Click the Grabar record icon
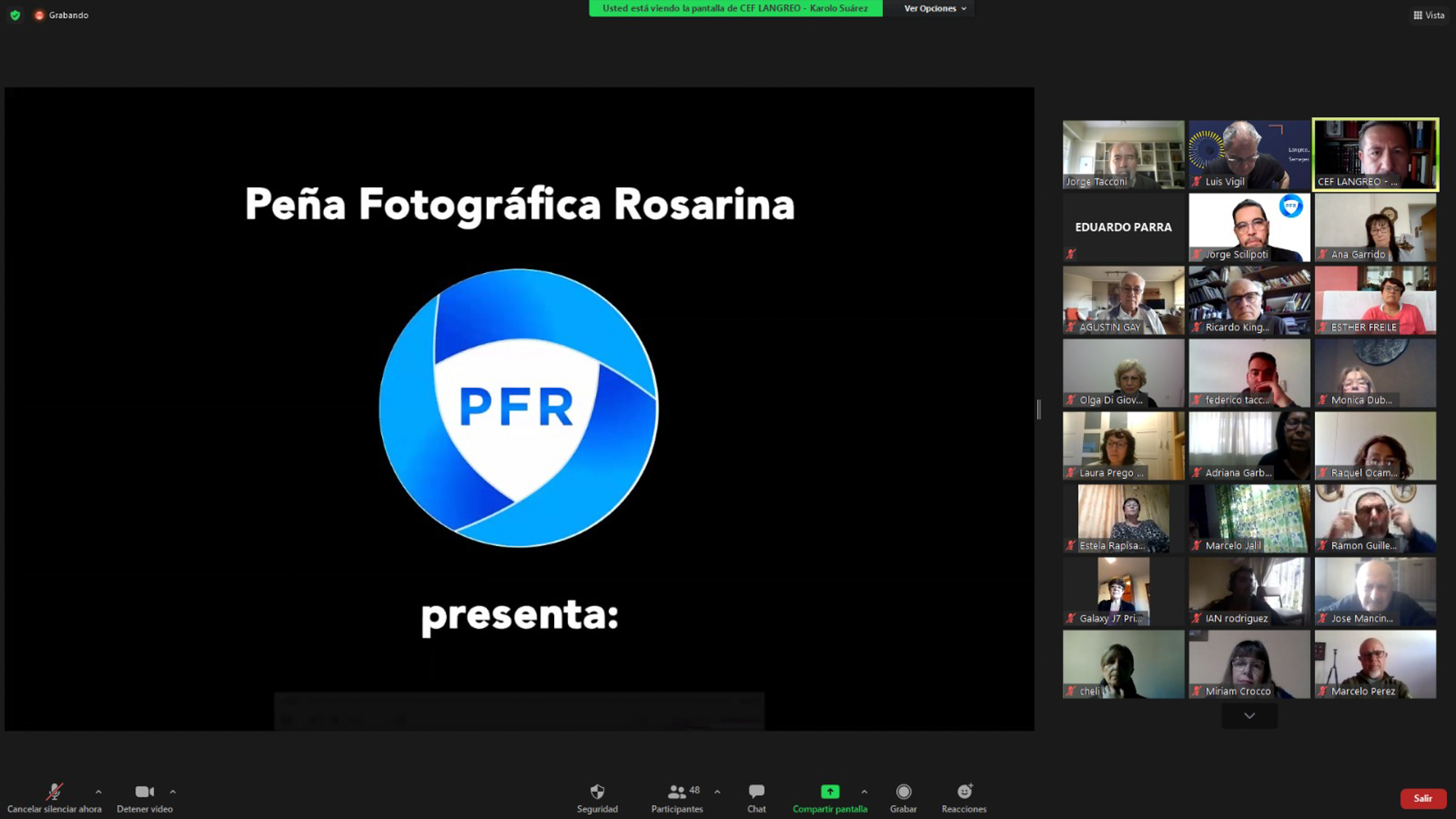Image resolution: width=1456 pixels, height=819 pixels. pyautogui.click(x=903, y=791)
